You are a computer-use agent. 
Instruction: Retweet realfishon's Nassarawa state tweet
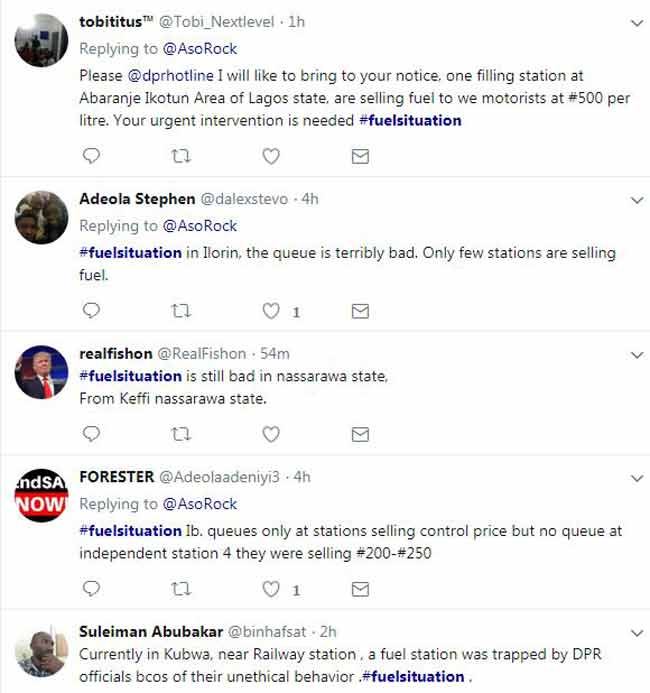click(x=181, y=433)
